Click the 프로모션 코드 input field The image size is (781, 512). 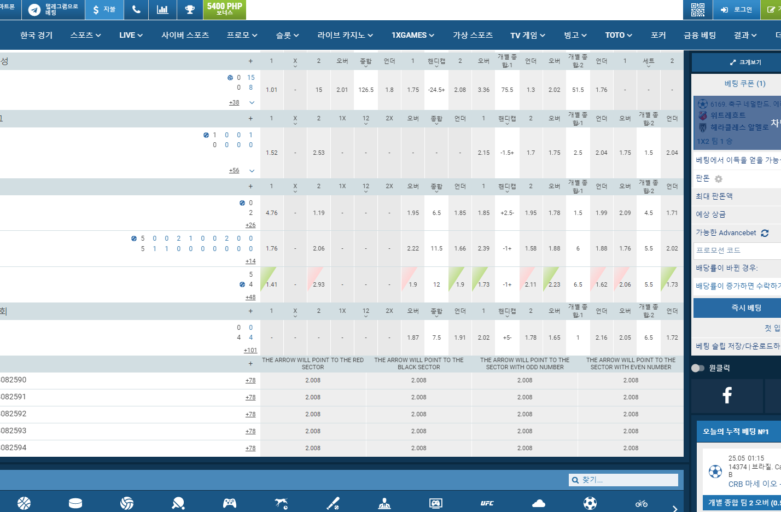(737, 250)
